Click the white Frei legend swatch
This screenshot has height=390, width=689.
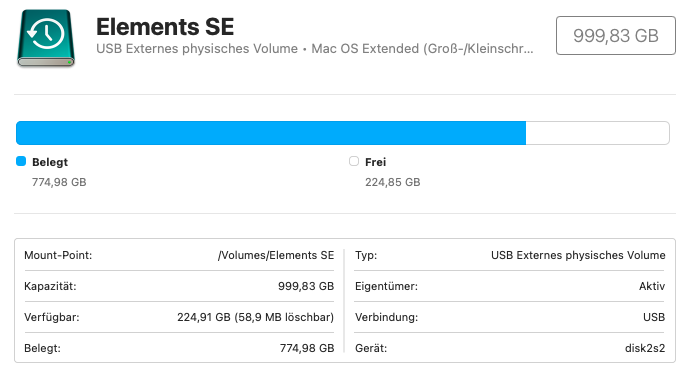click(x=354, y=161)
